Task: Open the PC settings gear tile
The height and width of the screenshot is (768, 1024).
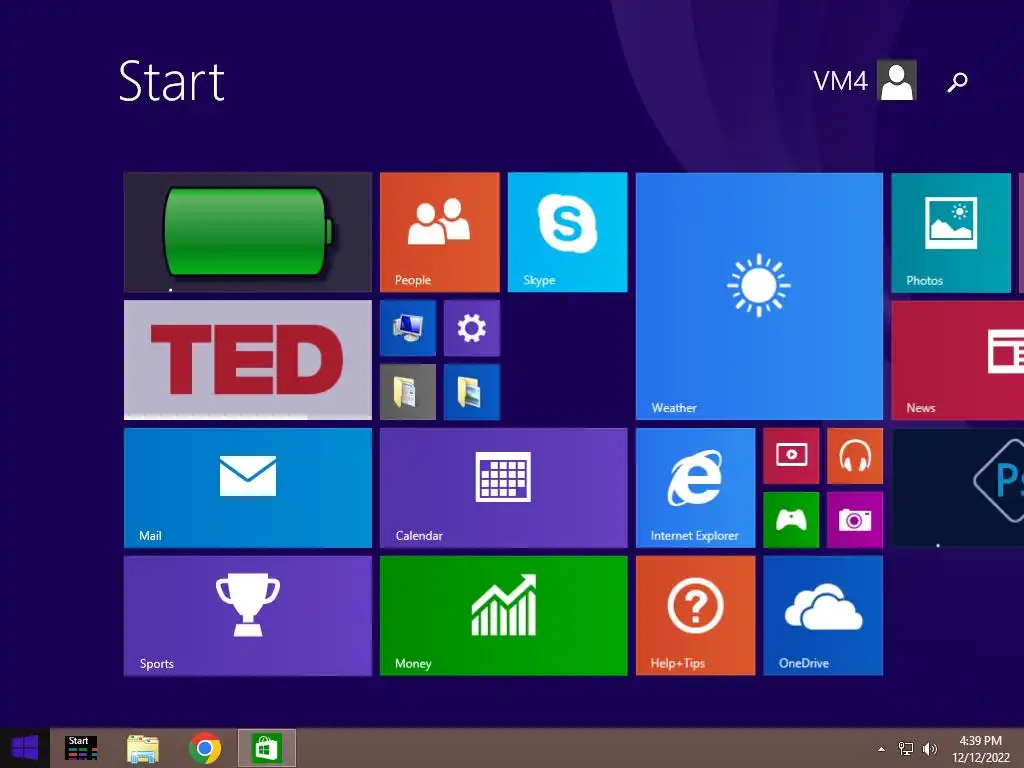Action: click(472, 328)
